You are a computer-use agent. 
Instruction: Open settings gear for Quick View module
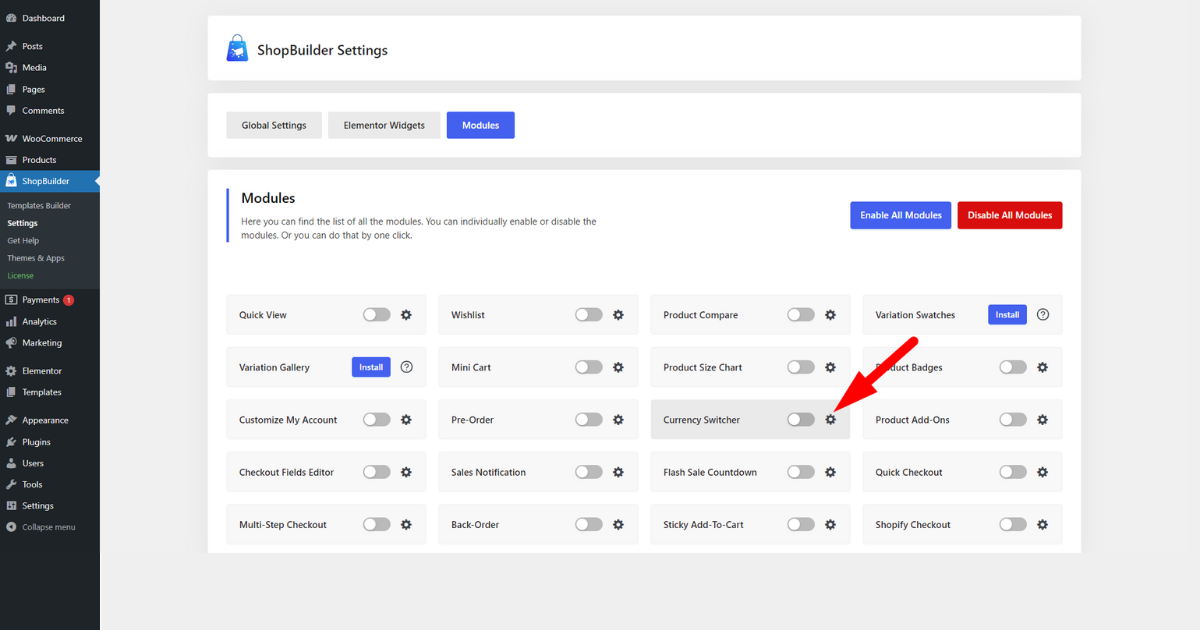pyautogui.click(x=406, y=315)
